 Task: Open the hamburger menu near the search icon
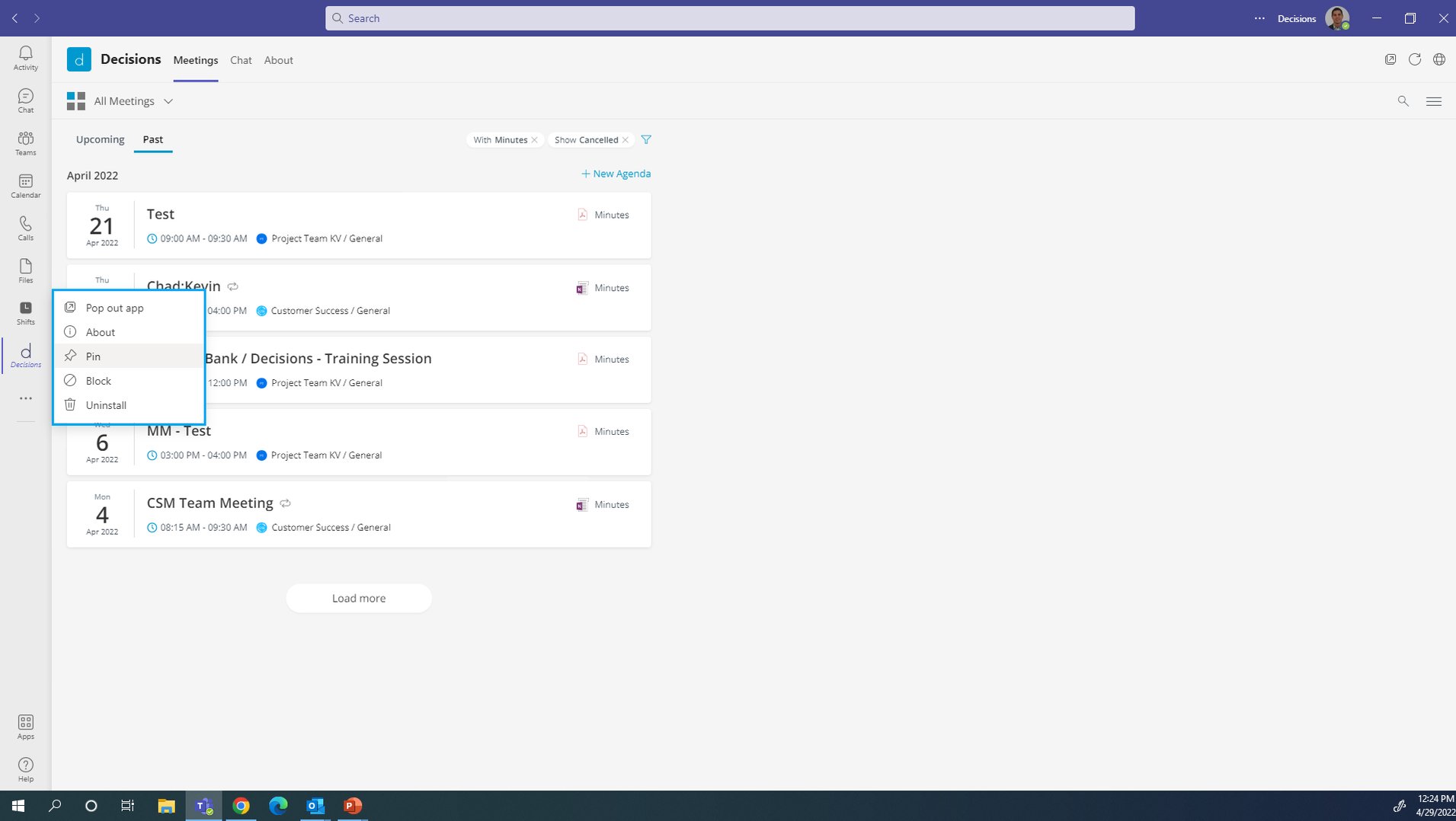tap(1434, 101)
